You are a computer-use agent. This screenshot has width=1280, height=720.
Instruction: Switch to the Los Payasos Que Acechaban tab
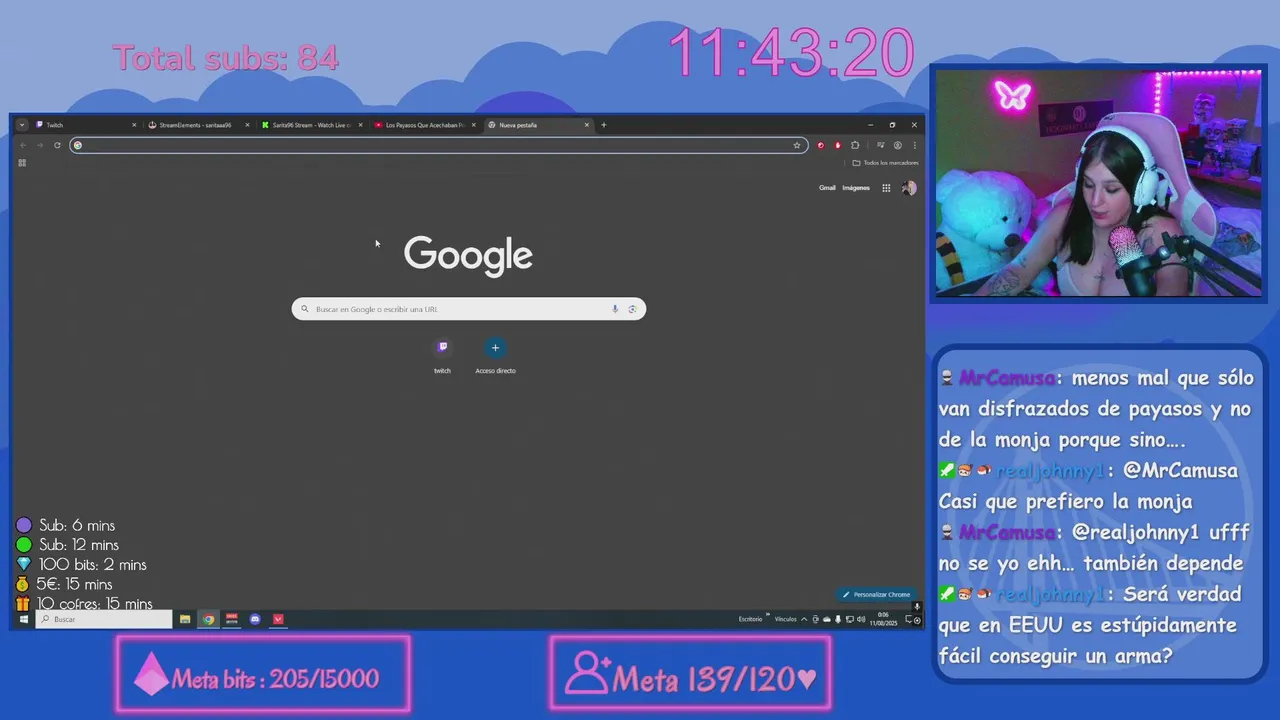point(424,125)
